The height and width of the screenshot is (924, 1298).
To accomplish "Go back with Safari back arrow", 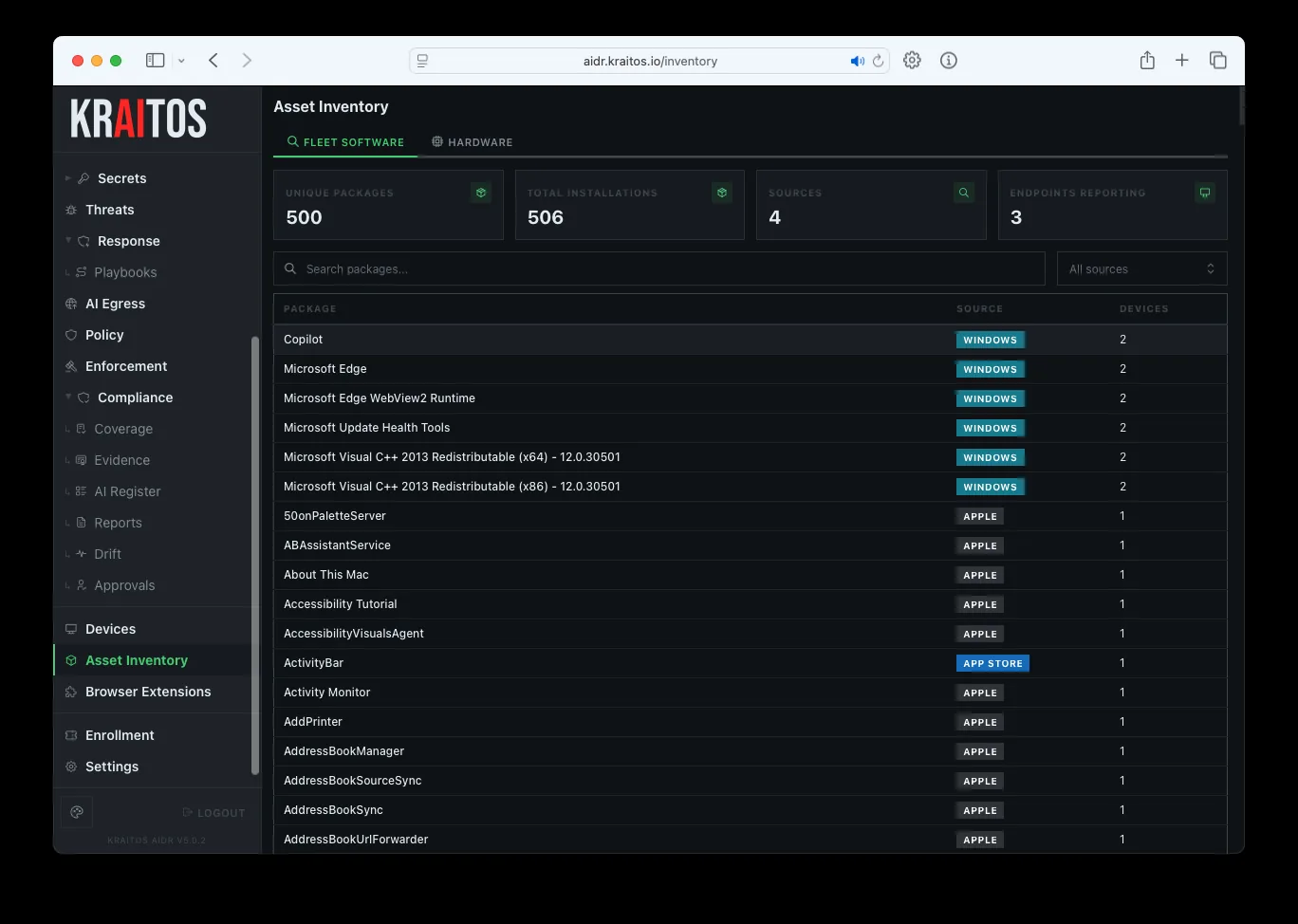I will 213,61.
